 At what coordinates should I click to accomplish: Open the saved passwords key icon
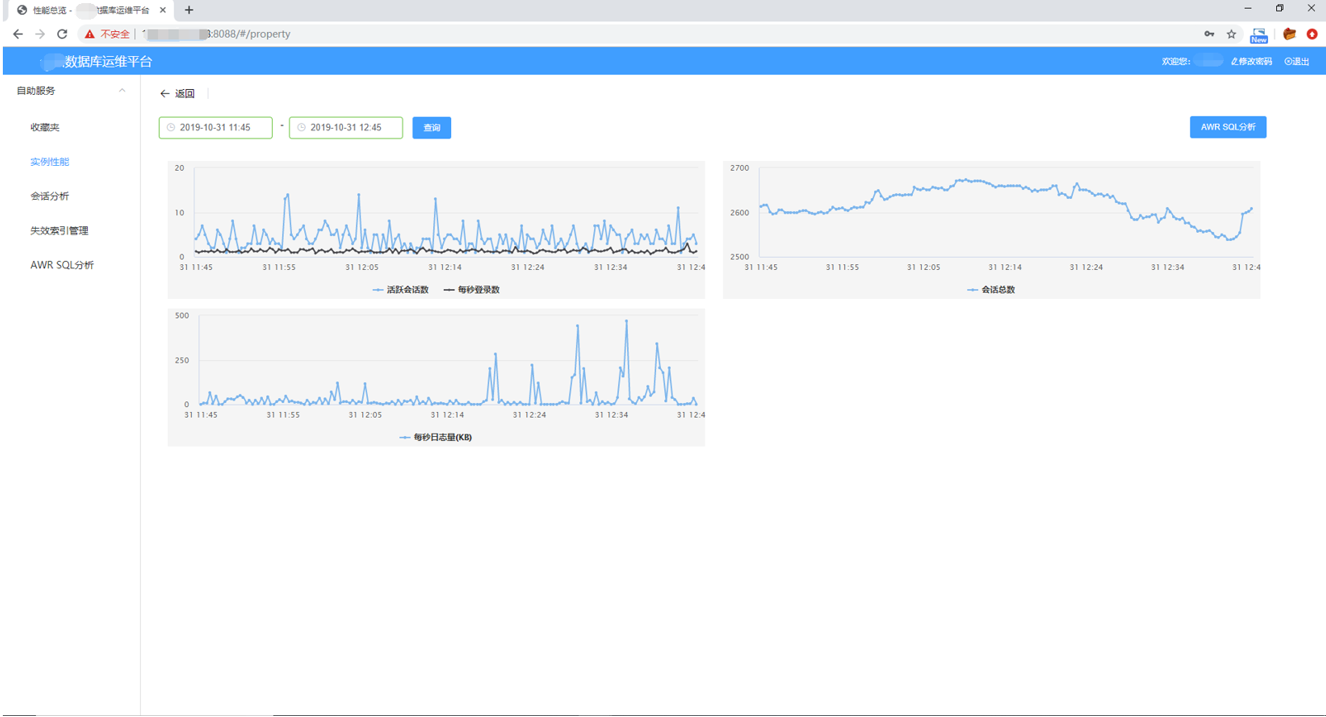1209,34
